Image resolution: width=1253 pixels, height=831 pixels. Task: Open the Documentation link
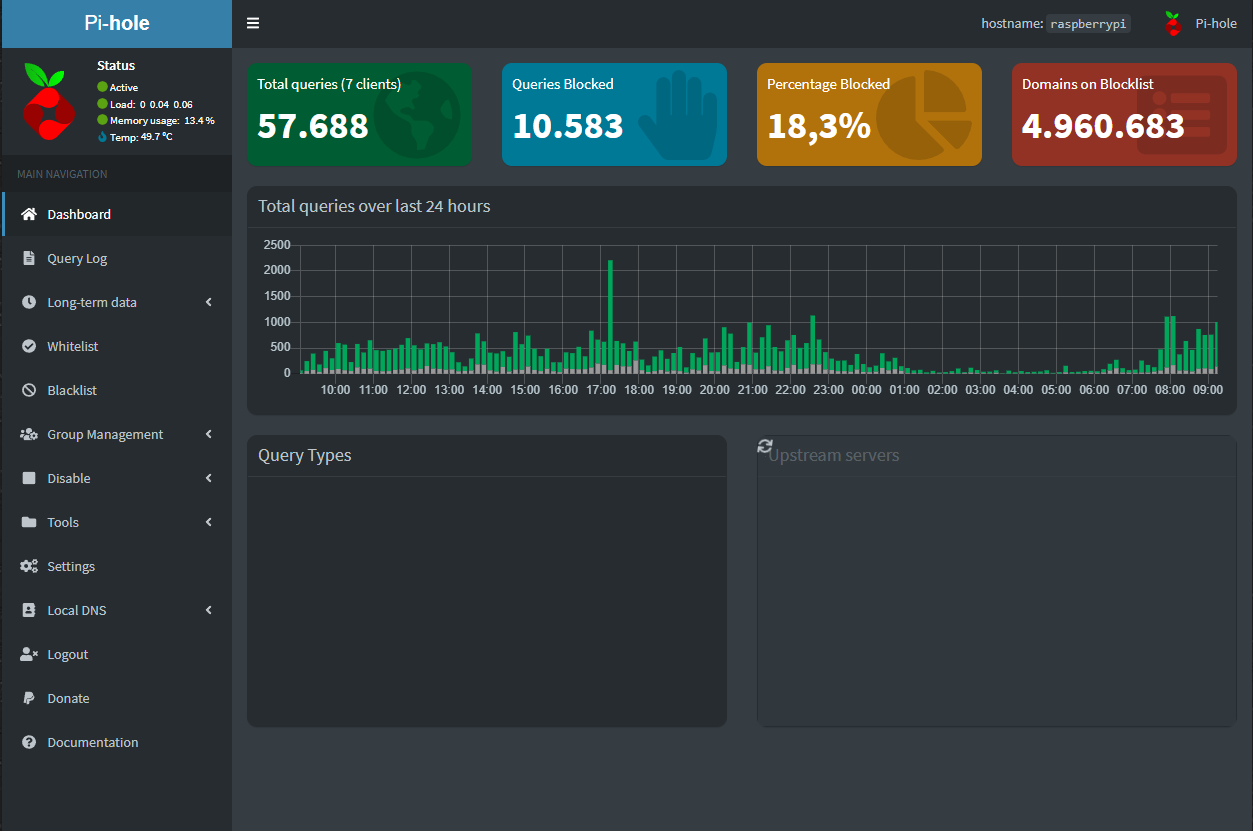click(92, 742)
